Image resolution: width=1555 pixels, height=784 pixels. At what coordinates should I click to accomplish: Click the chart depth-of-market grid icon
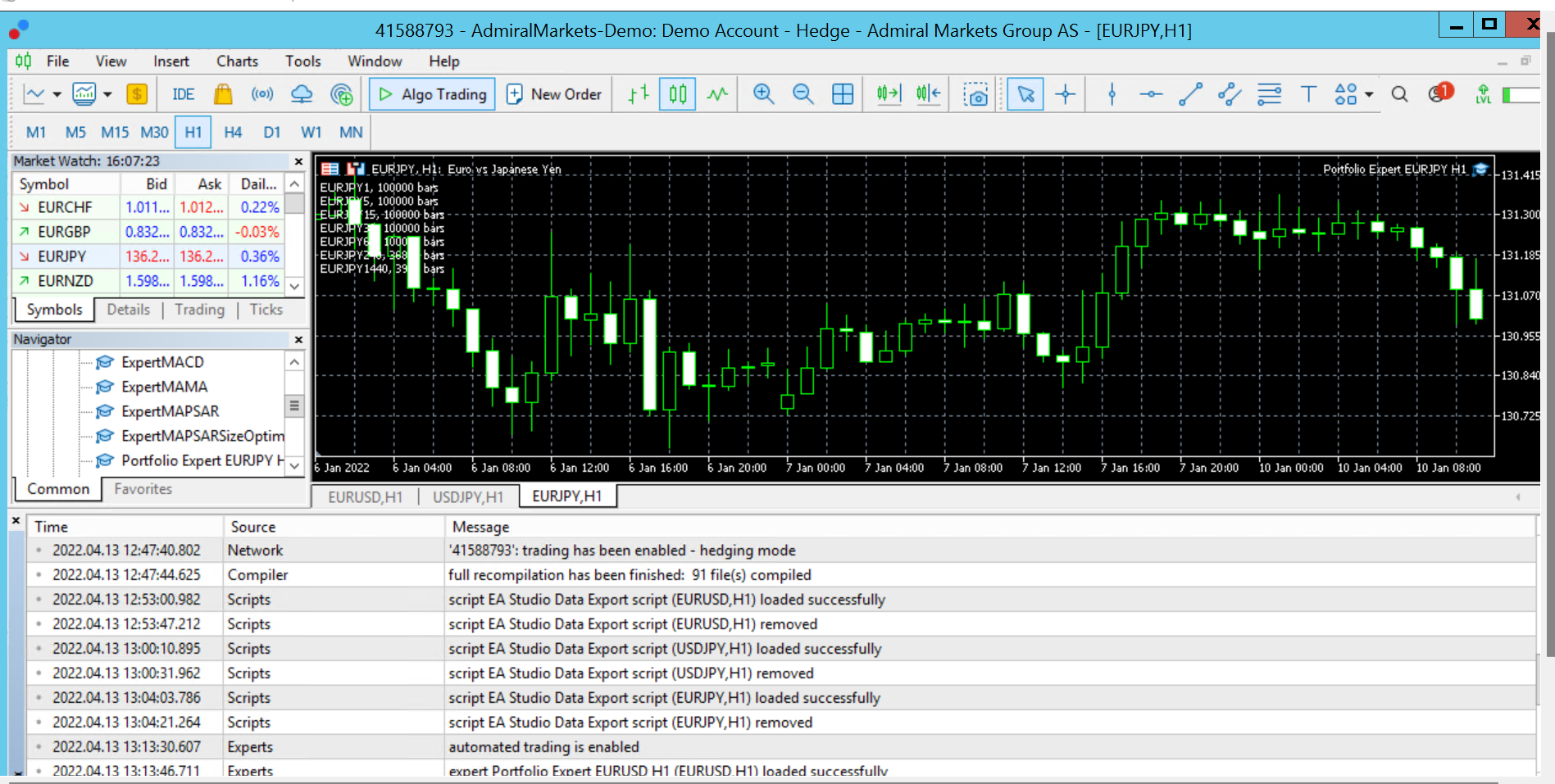pos(330,169)
